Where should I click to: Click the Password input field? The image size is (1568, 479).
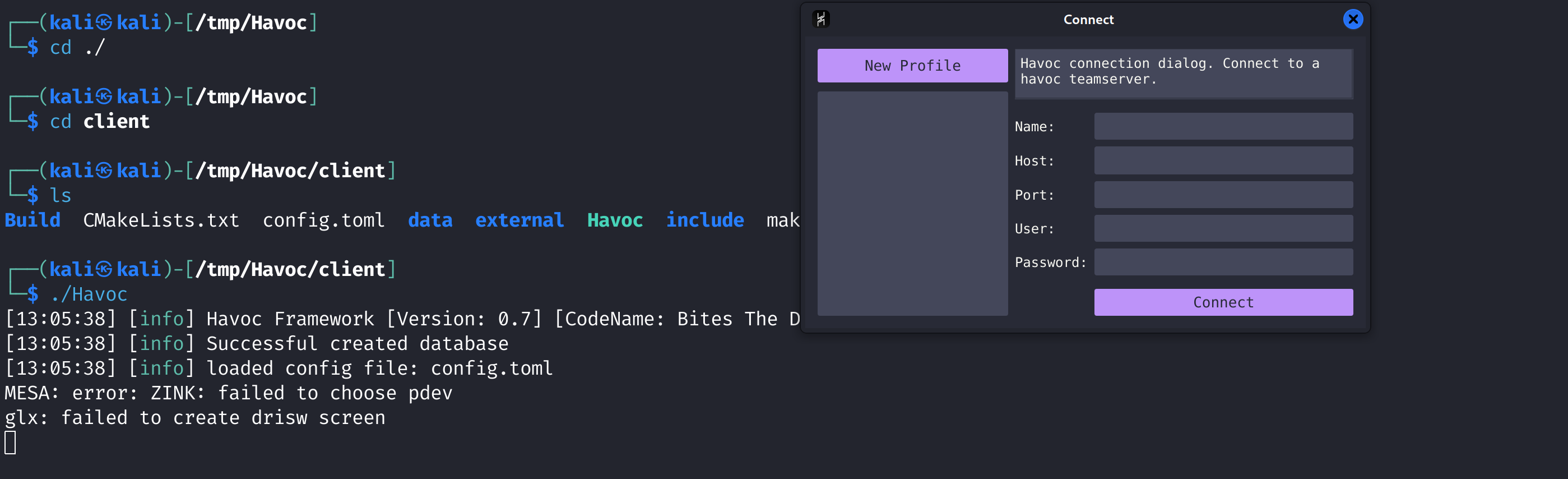point(1223,262)
